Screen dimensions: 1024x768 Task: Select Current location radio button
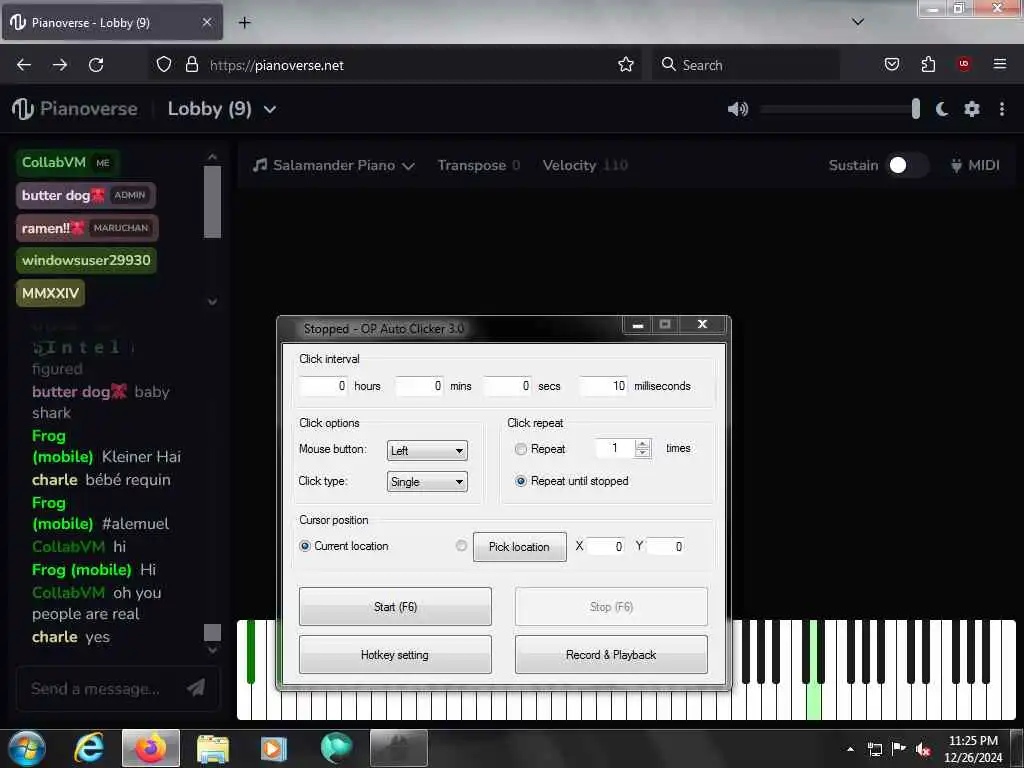pos(305,546)
